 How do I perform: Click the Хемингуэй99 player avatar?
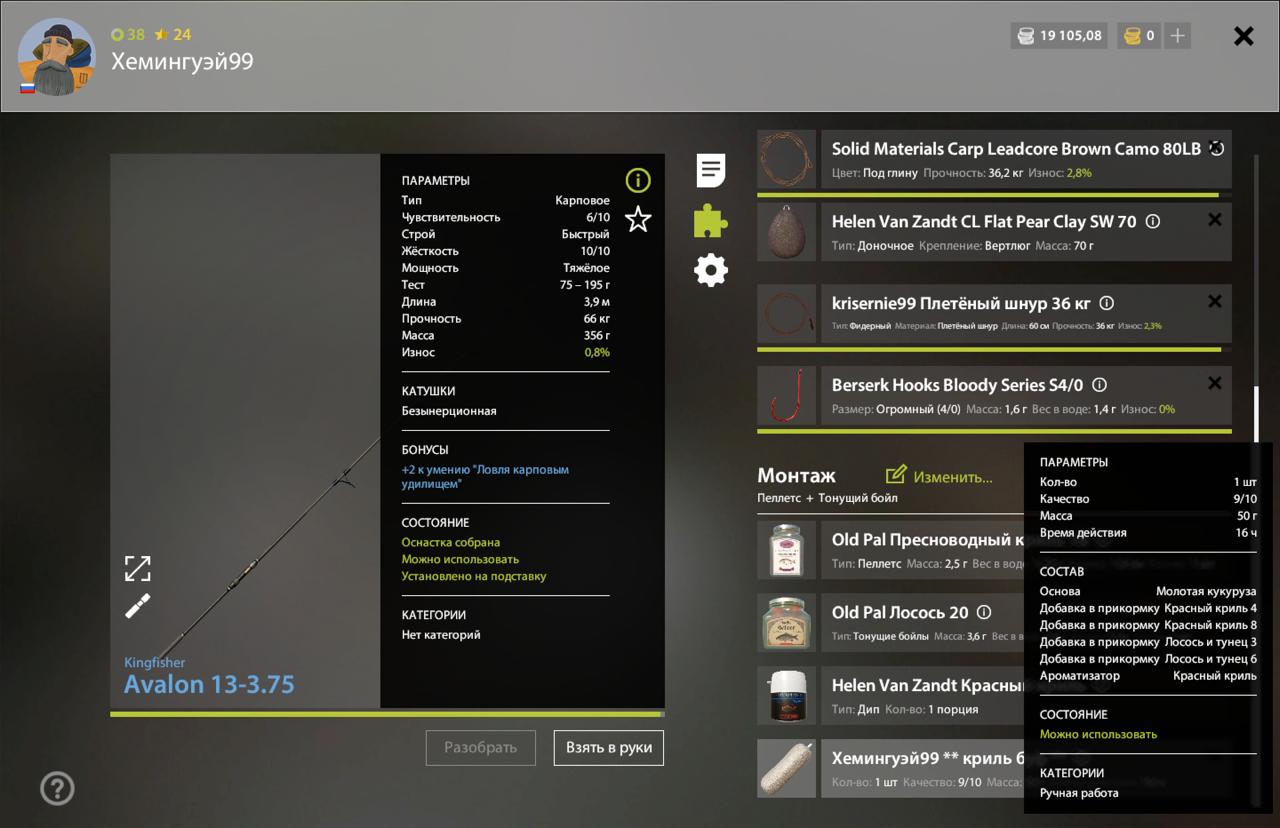(56, 56)
